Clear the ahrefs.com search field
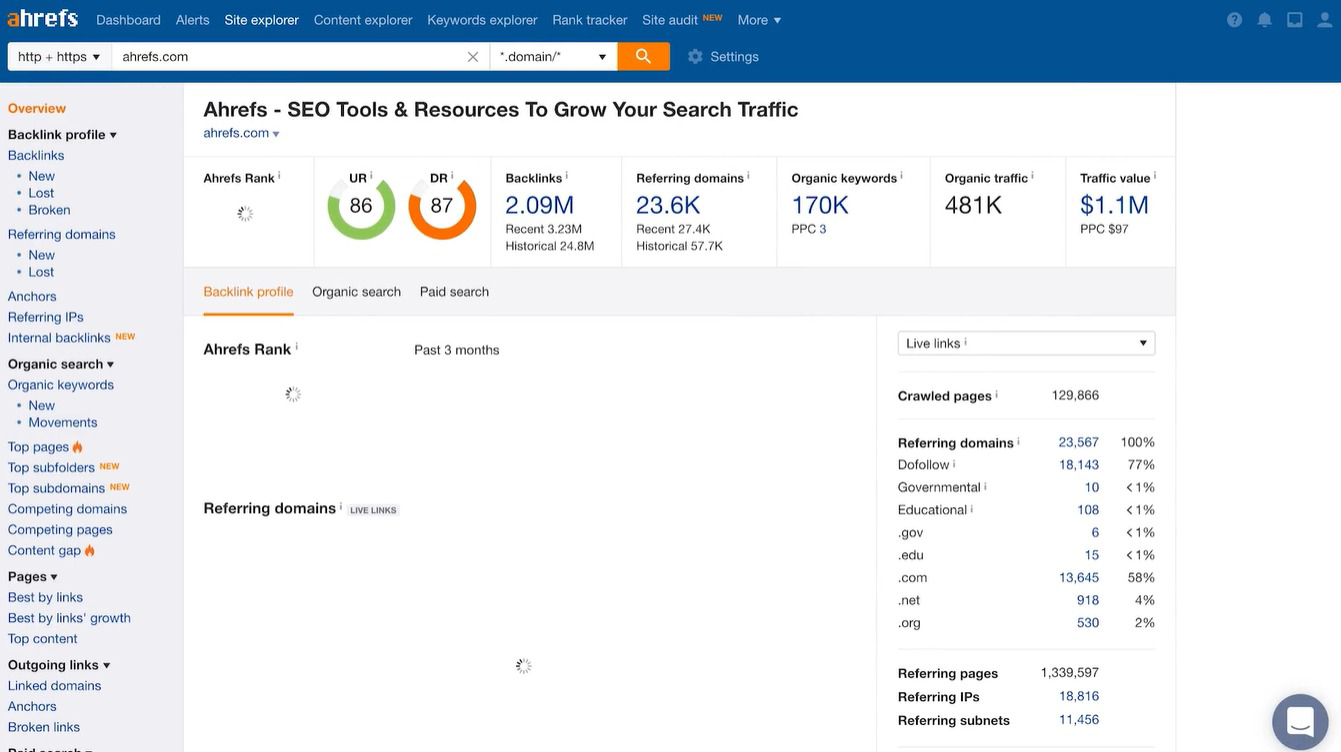Image resolution: width=1341 pixels, height=752 pixels. [x=473, y=57]
